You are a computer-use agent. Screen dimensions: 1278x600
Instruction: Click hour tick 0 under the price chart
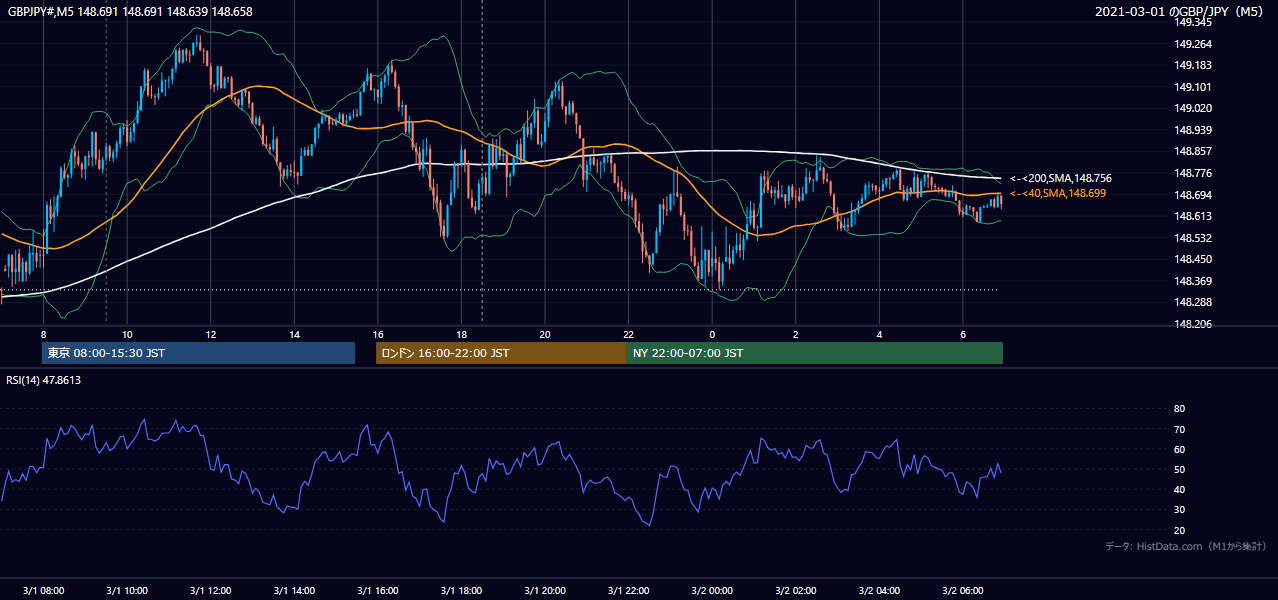712,334
